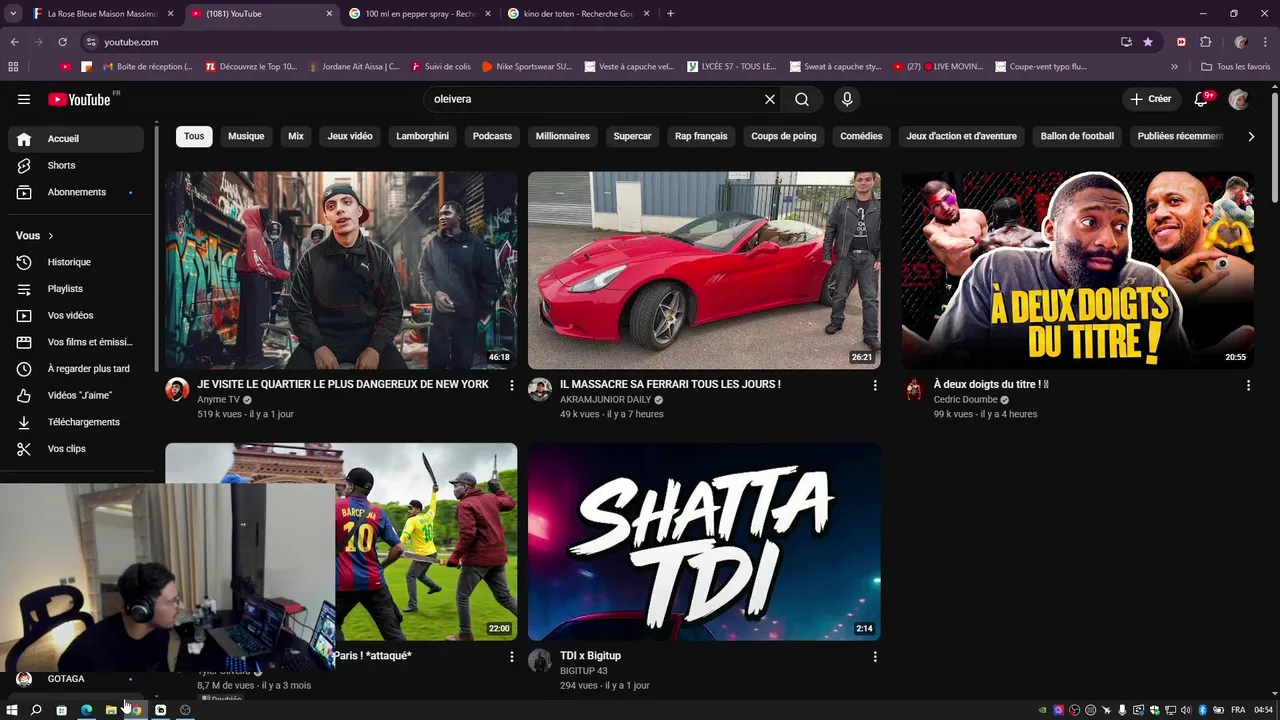Image resolution: width=1280 pixels, height=720 pixels.
Task: Open GOTAGA channel subscription
Action: click(76, 679)
